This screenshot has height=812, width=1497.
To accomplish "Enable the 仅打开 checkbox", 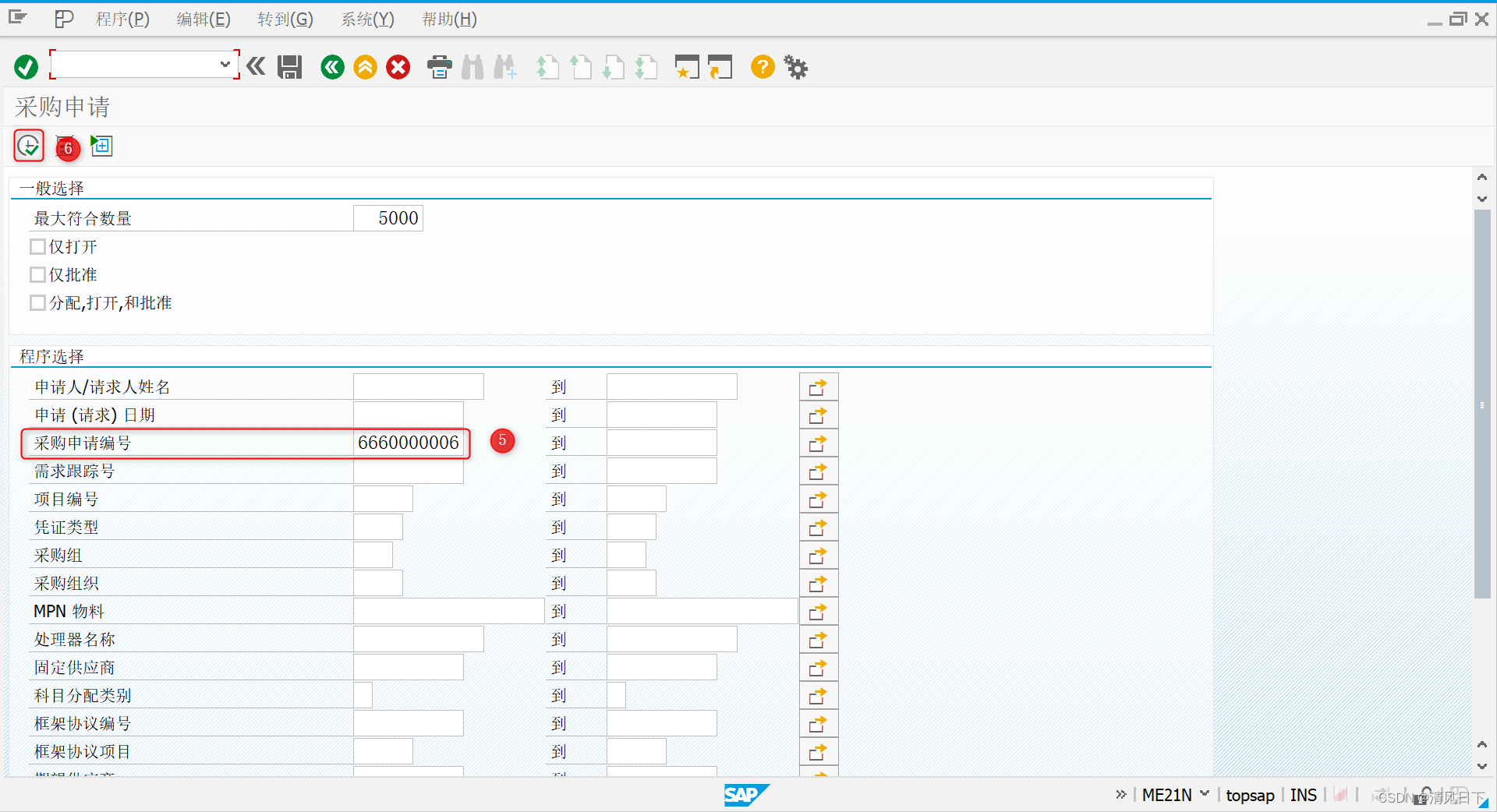I will pos(37,247).
